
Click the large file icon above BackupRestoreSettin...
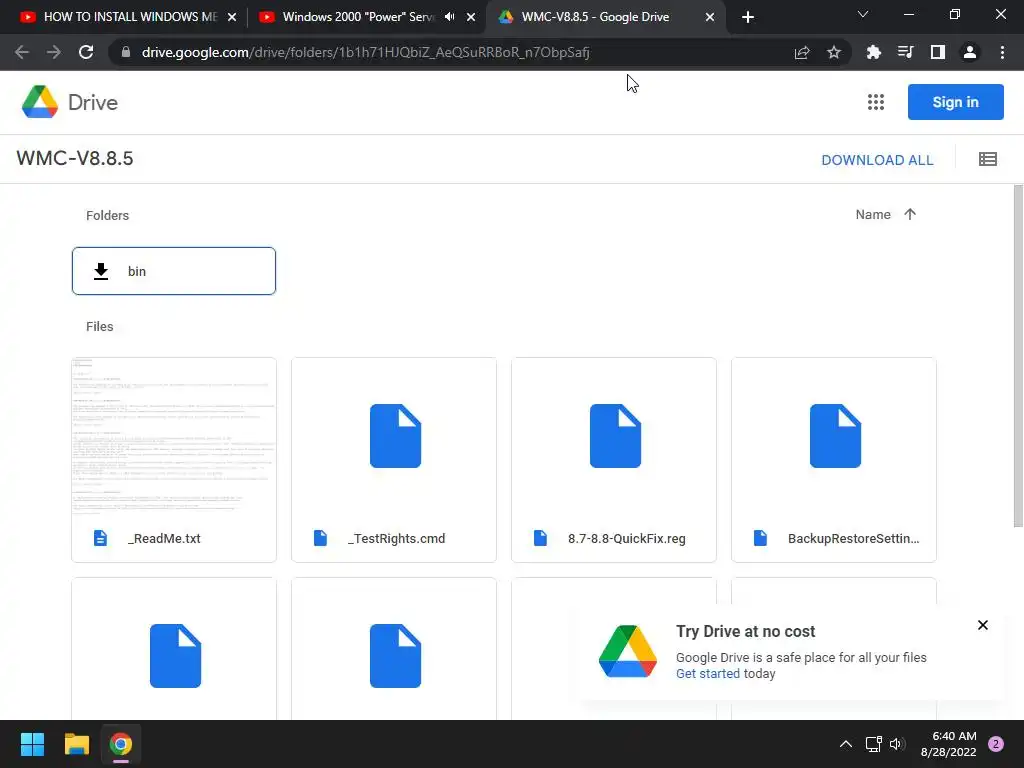[835, 436]
